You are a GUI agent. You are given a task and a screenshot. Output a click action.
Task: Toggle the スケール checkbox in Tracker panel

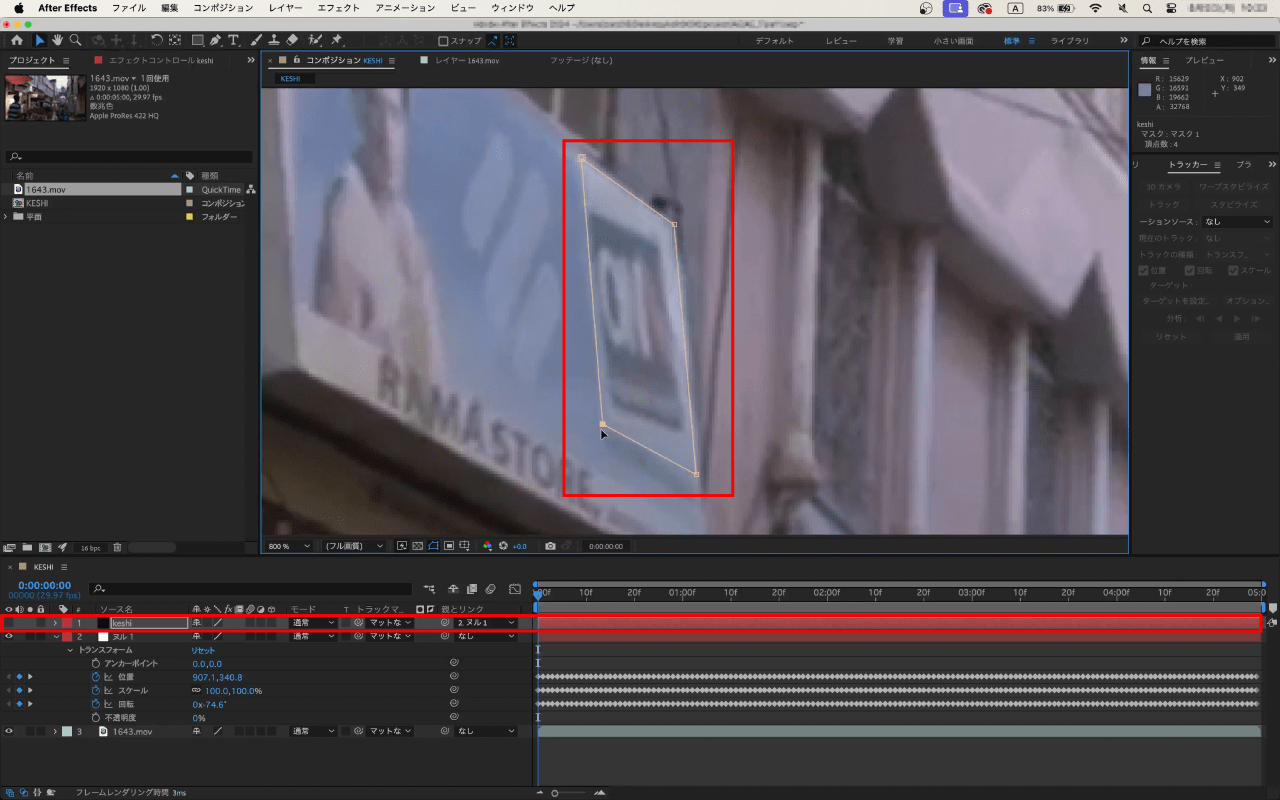click(1233, 270)
